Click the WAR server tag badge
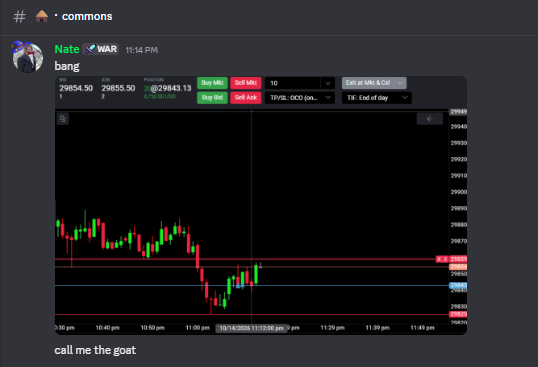 pyautogui.click(x=101, y=49)
